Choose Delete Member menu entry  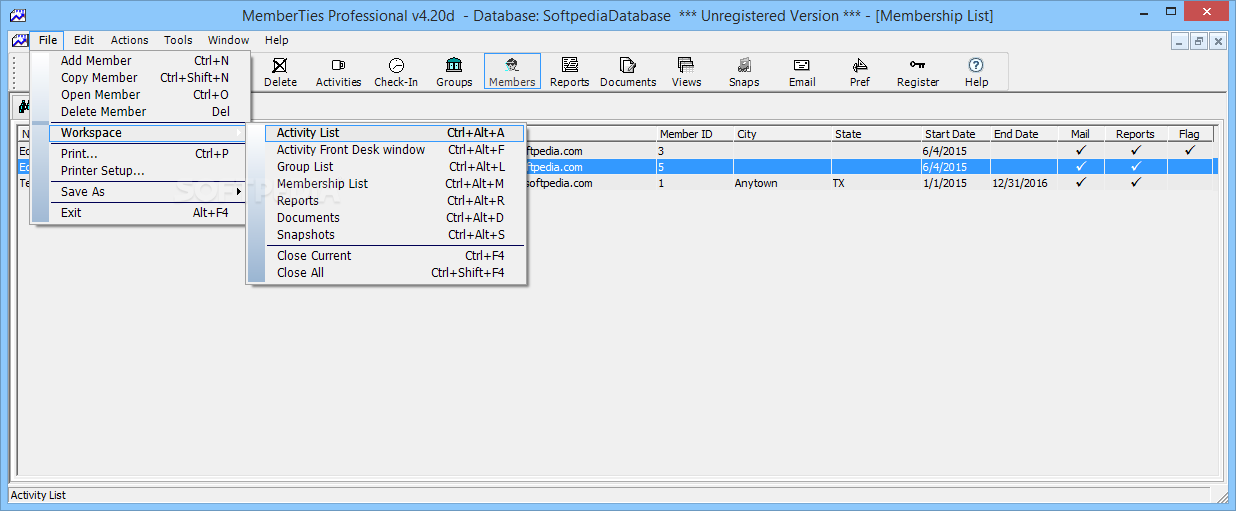(x=148, y=111)
